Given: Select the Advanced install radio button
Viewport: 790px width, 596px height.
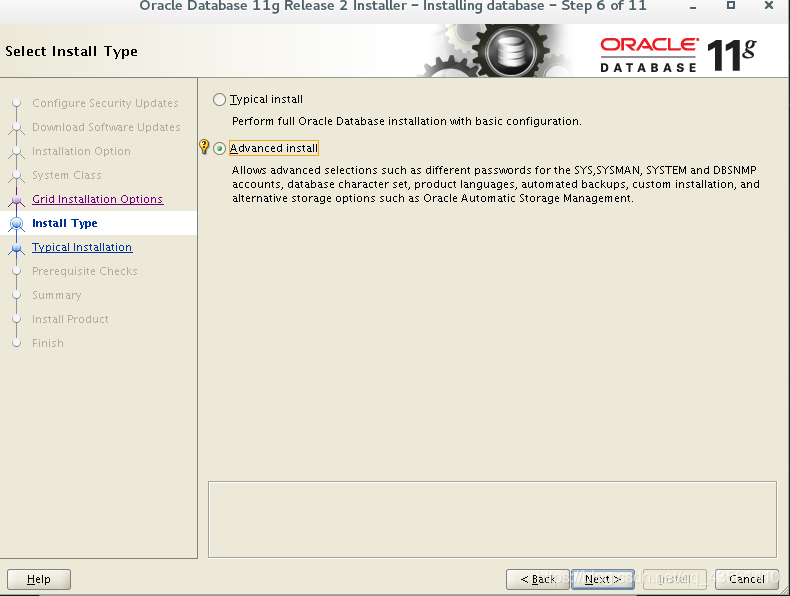Looking at the screenshot, I should tap(219, 148).
